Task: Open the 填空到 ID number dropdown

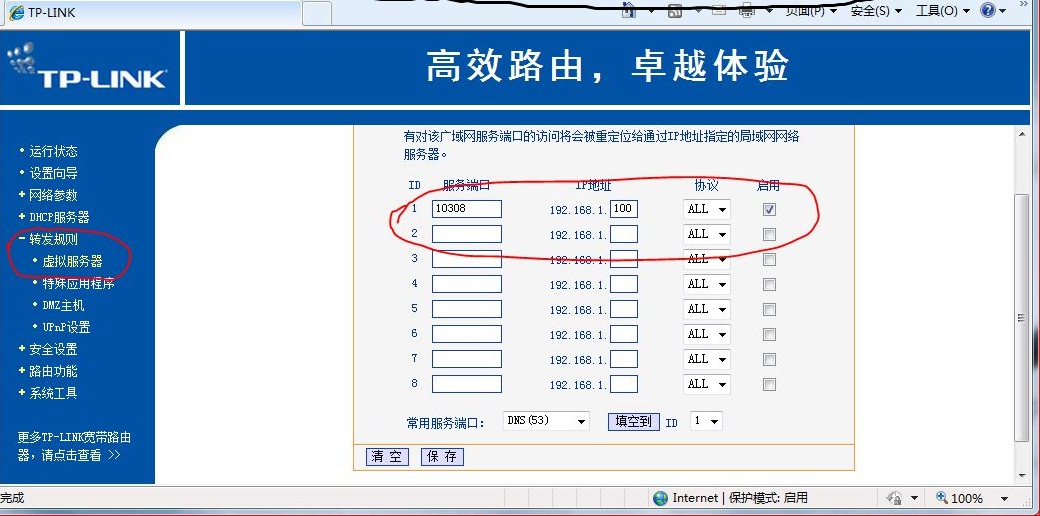Action: (x=706, y=421)
